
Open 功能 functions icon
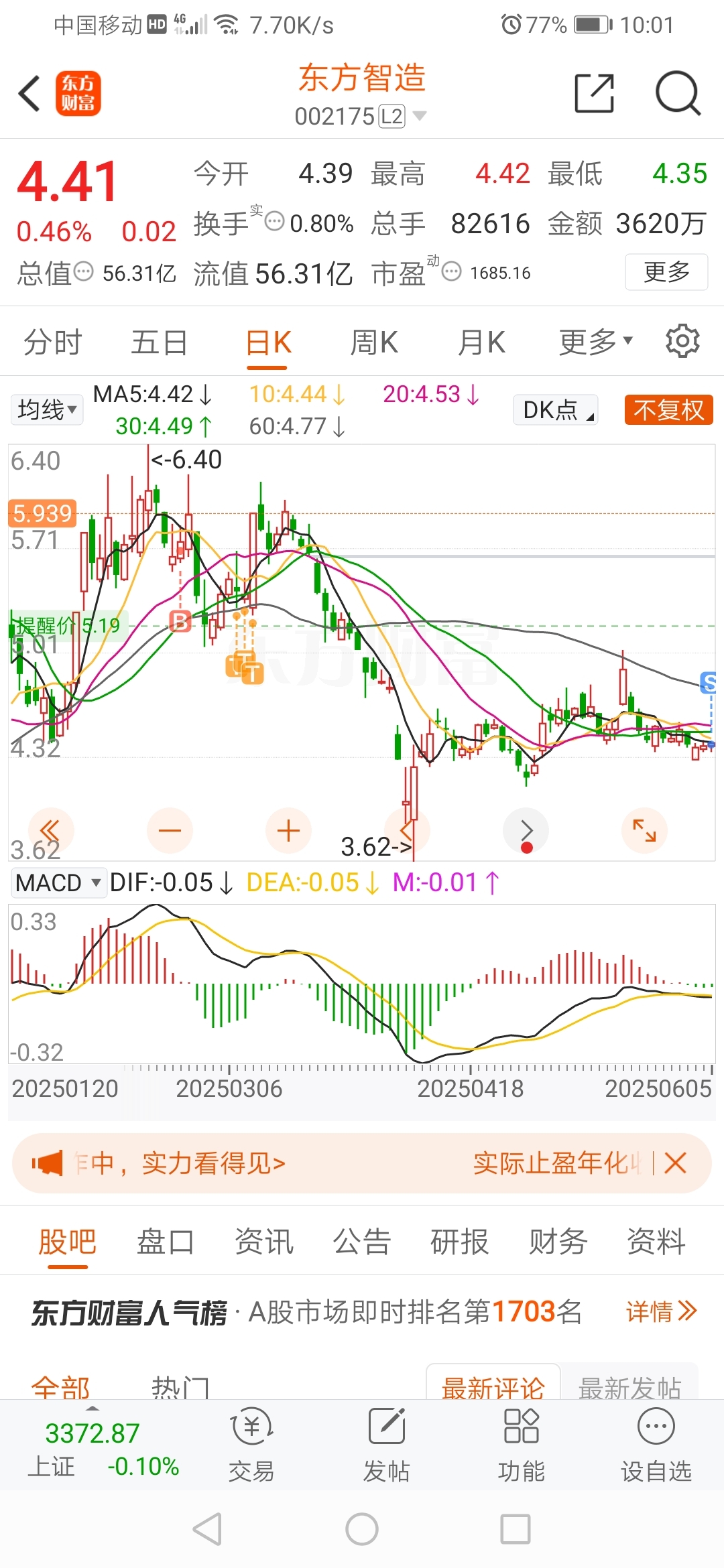point(521,1445)
